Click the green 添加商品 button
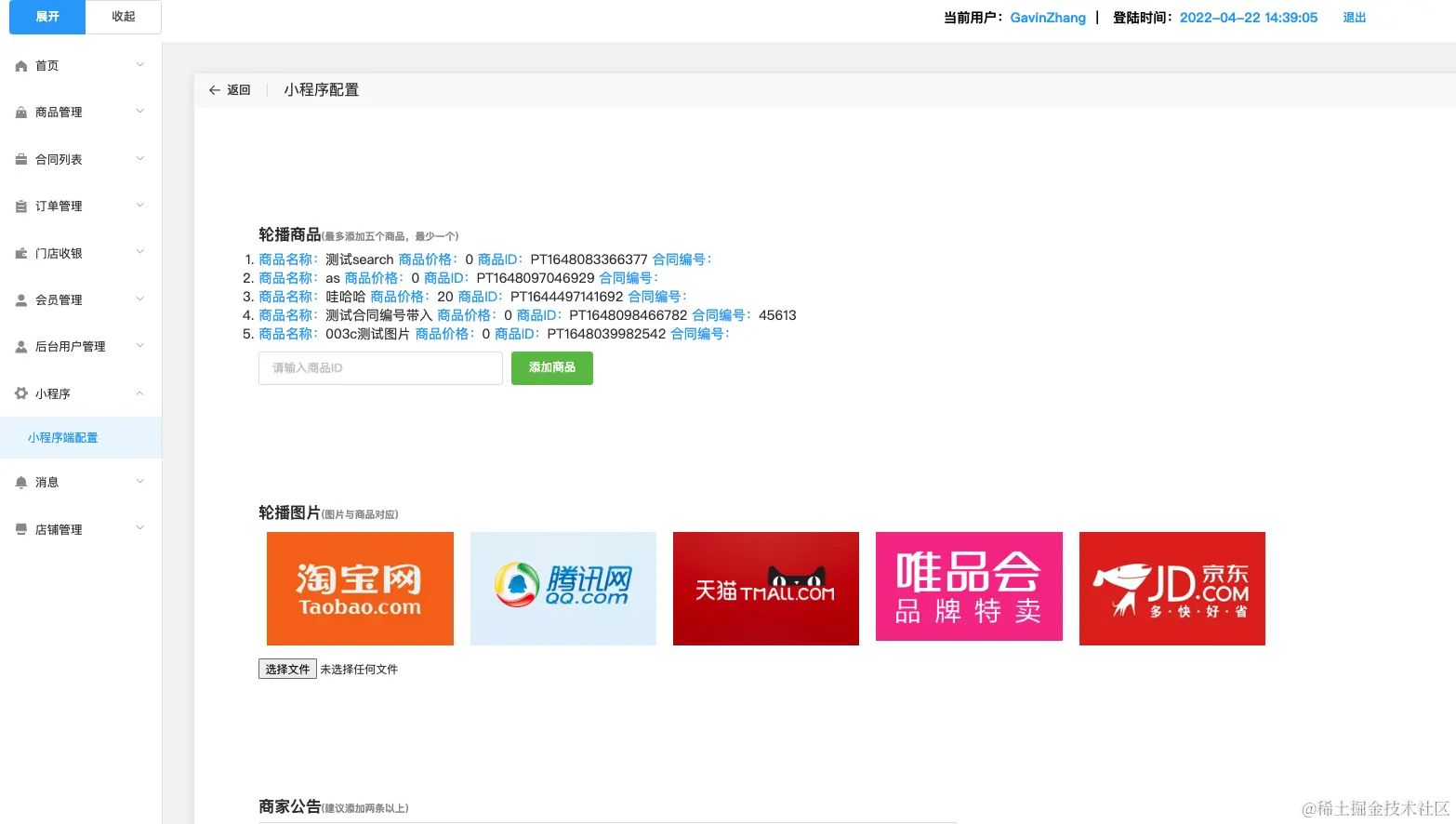This screenshot has width=1456, height=824. pos(552,367)
